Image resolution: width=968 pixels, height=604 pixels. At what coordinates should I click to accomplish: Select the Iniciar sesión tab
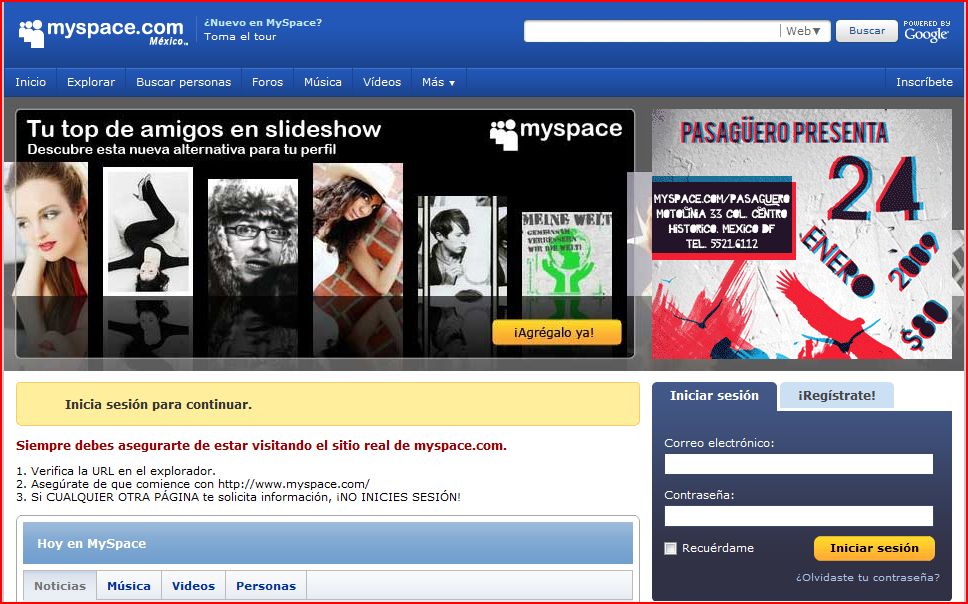[714, 396]
